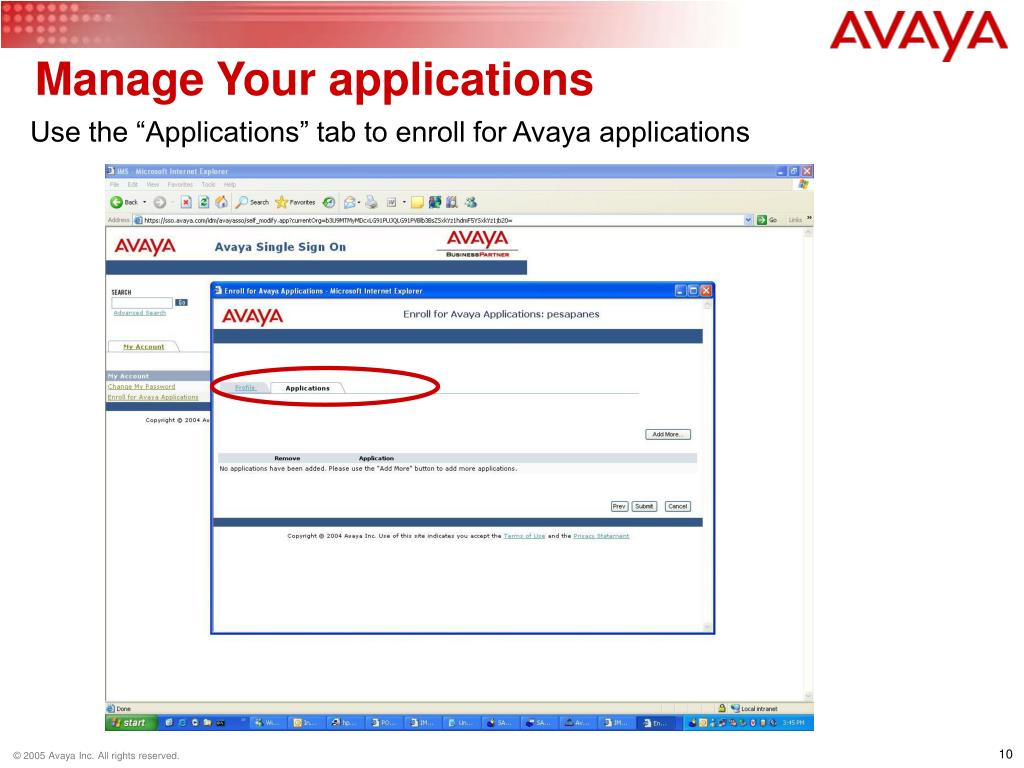
Task: Click the Windows flag throbber icon
Action: pos(803,185)
